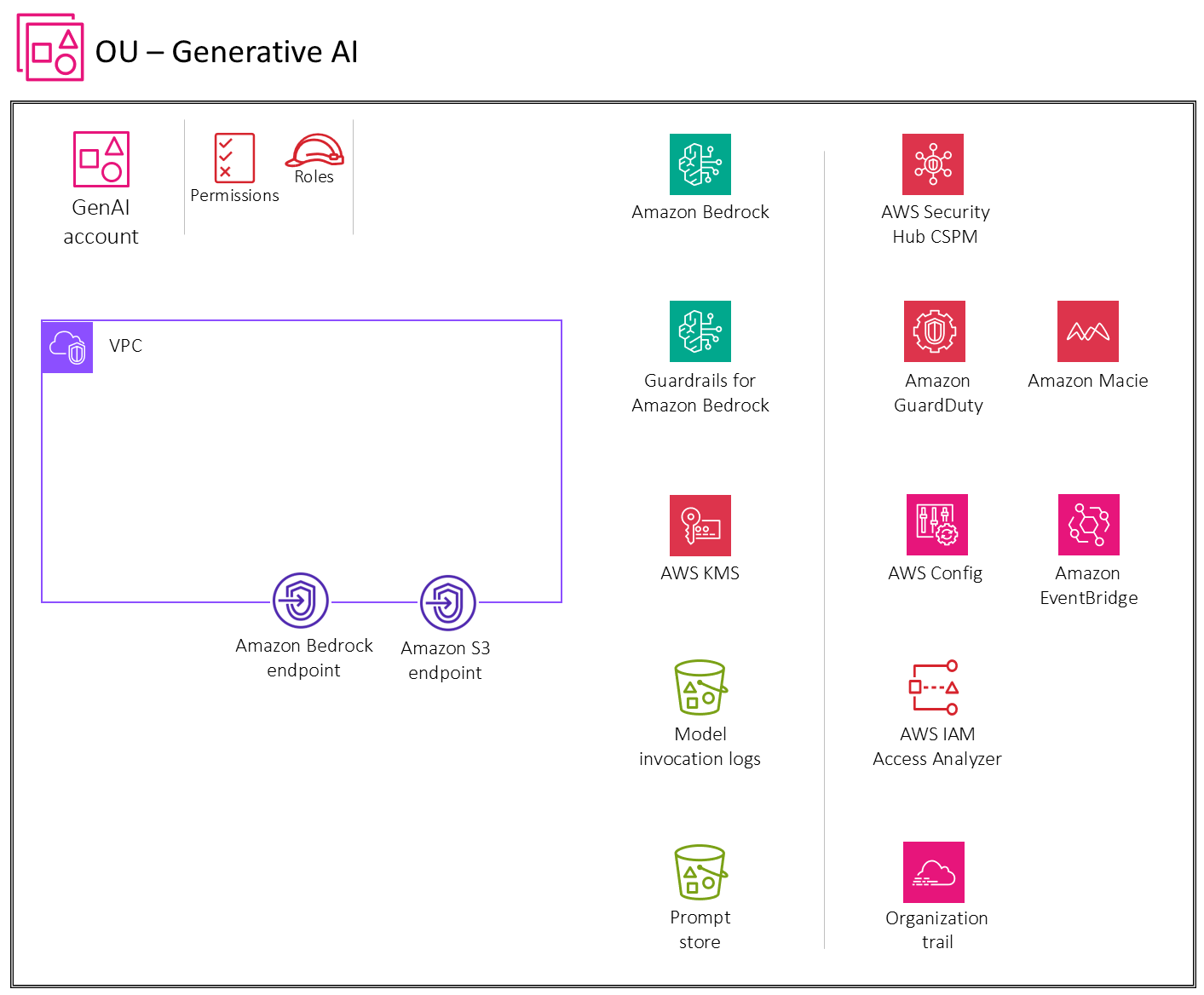Select the Amazon S3 endpoint icon
1204x995 pixels.
[x=447, y=603]
